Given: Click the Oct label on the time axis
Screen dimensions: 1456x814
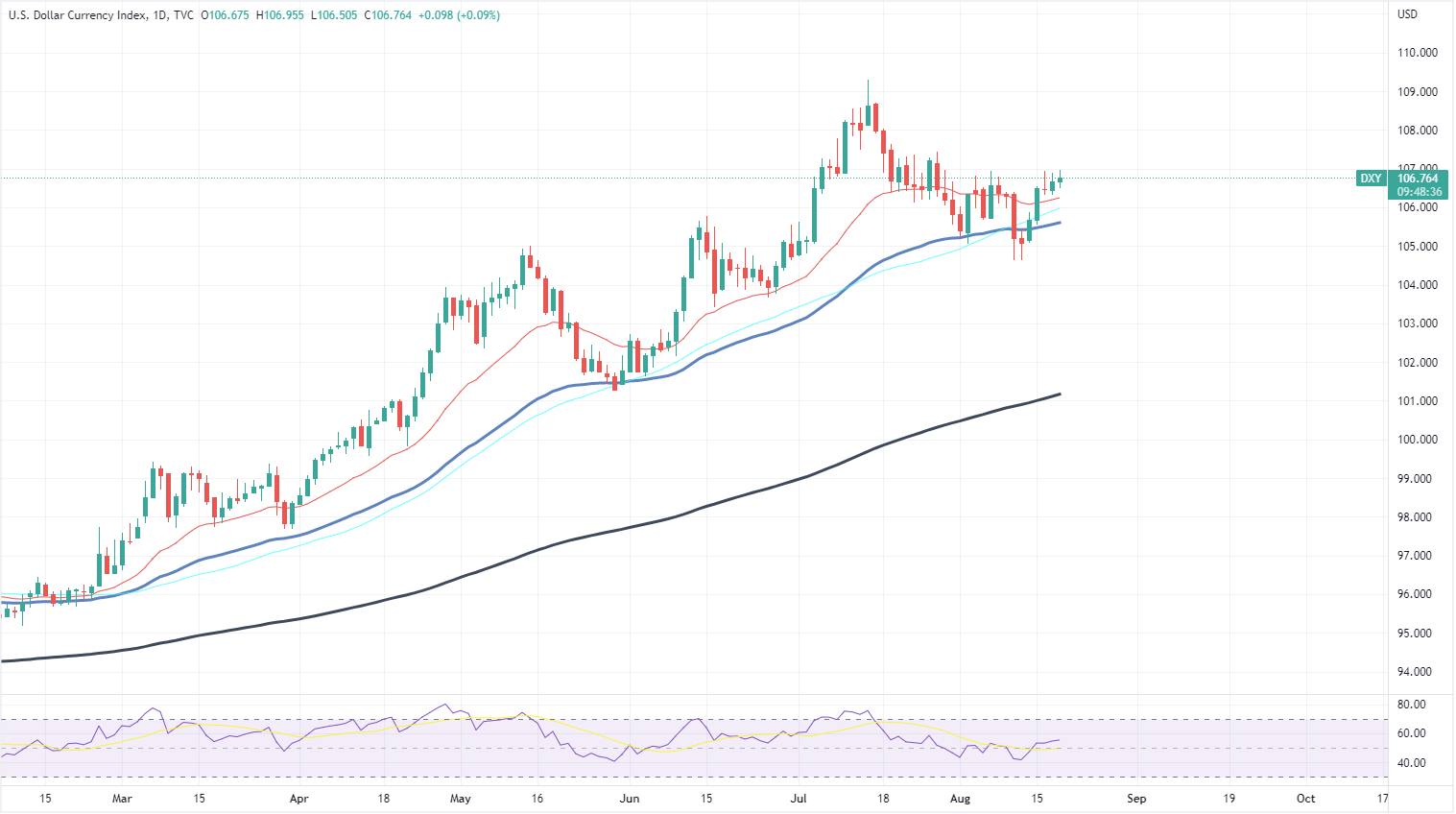Looking at the screenshot, I should coord(1305,799).
